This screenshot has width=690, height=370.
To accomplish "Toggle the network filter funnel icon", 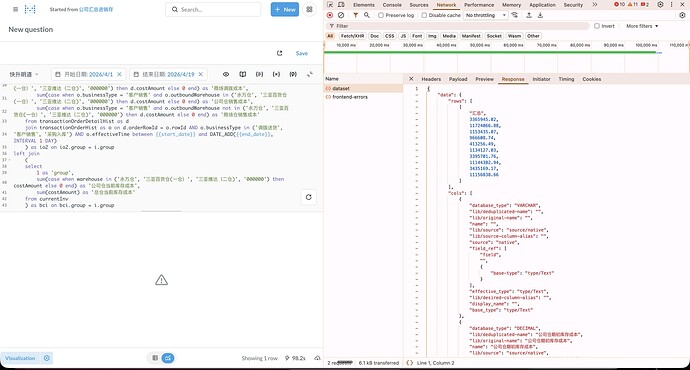I will 355,15.
